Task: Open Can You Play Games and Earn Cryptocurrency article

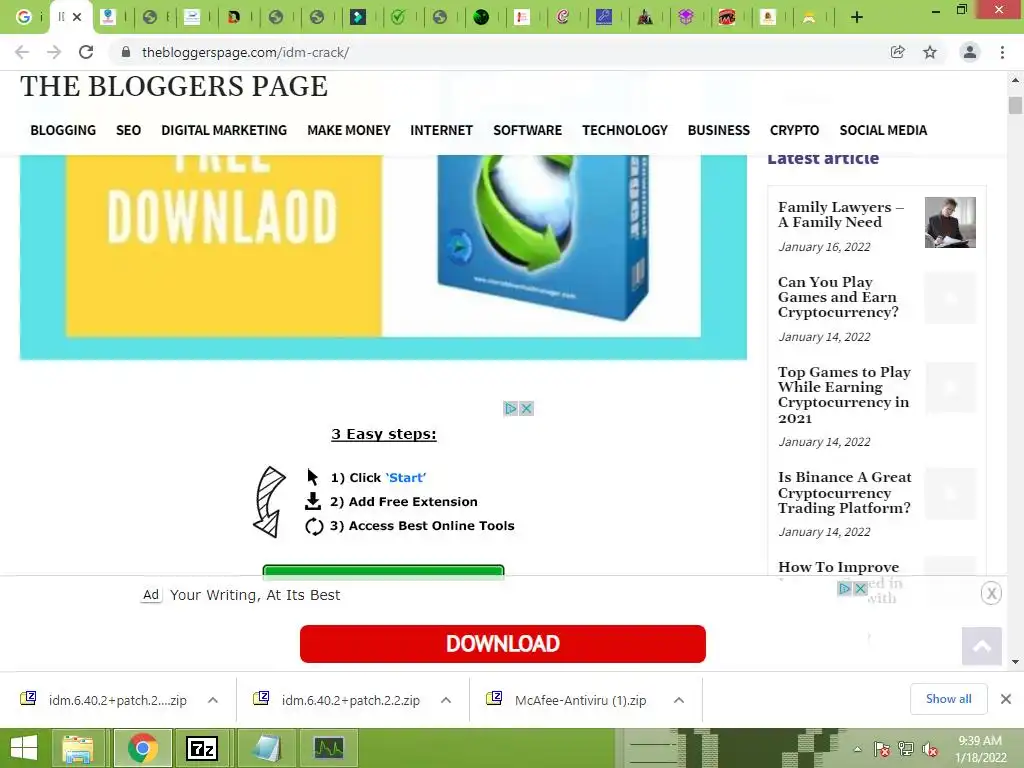Action: click(x=838, y=297)
